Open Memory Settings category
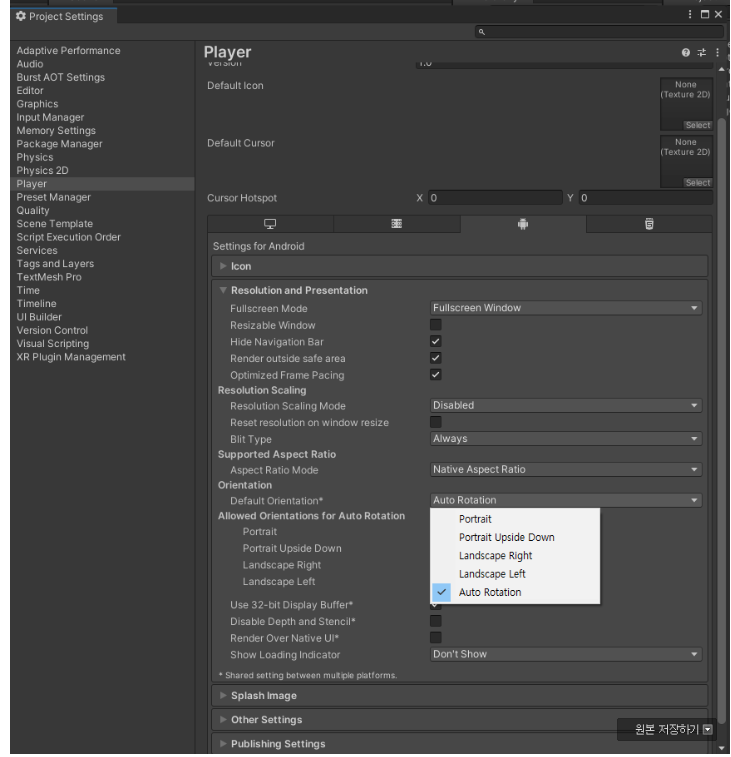 (x=56, y=131)
